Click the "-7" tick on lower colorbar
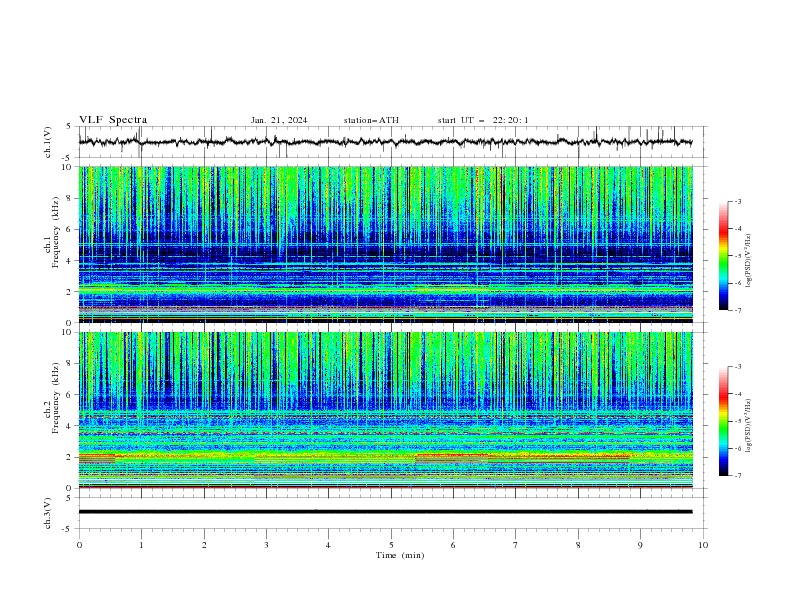Viewport: 792px width, 612px height. pos(738,476)
